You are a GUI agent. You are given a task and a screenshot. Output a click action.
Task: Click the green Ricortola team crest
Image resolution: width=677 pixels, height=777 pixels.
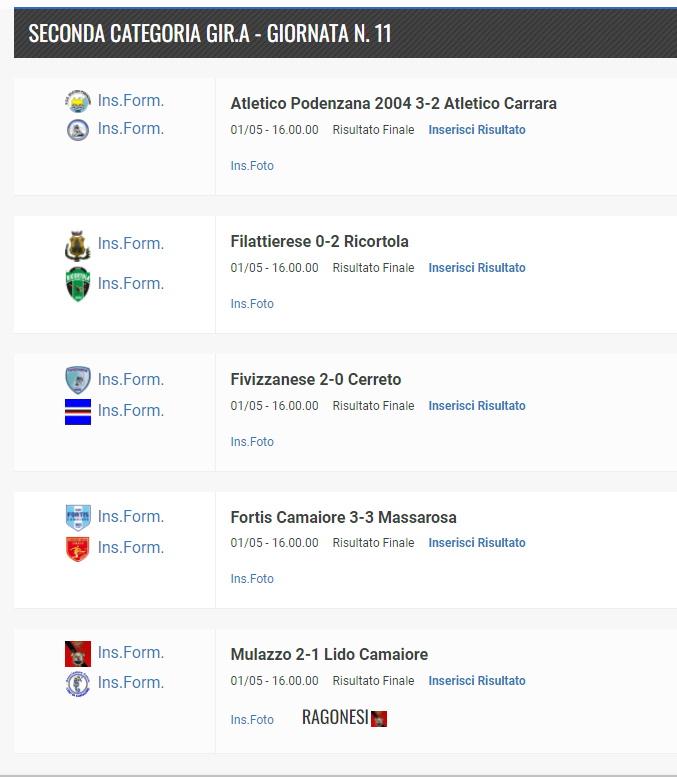pyautogui.click(x=78, y=284)
